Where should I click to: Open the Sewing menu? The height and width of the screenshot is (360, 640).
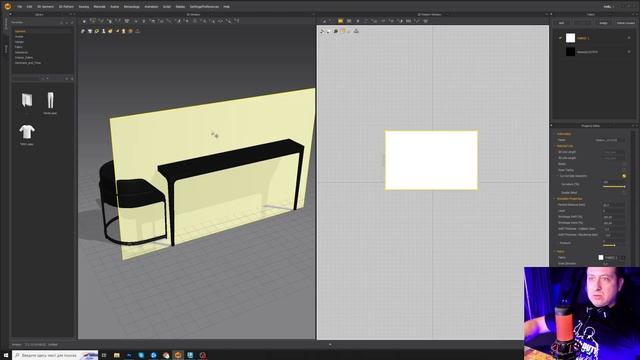tap(84, 7)
